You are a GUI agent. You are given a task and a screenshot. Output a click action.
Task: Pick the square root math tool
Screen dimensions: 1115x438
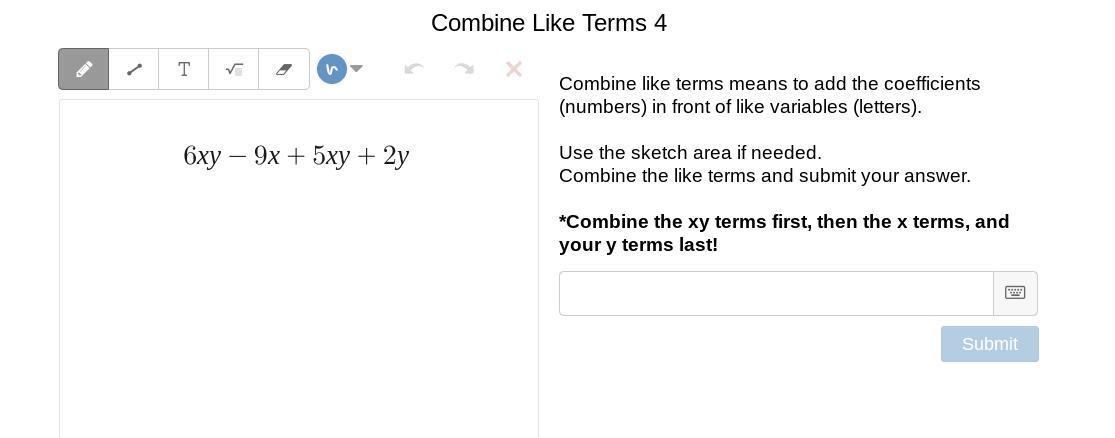(234, 69)
